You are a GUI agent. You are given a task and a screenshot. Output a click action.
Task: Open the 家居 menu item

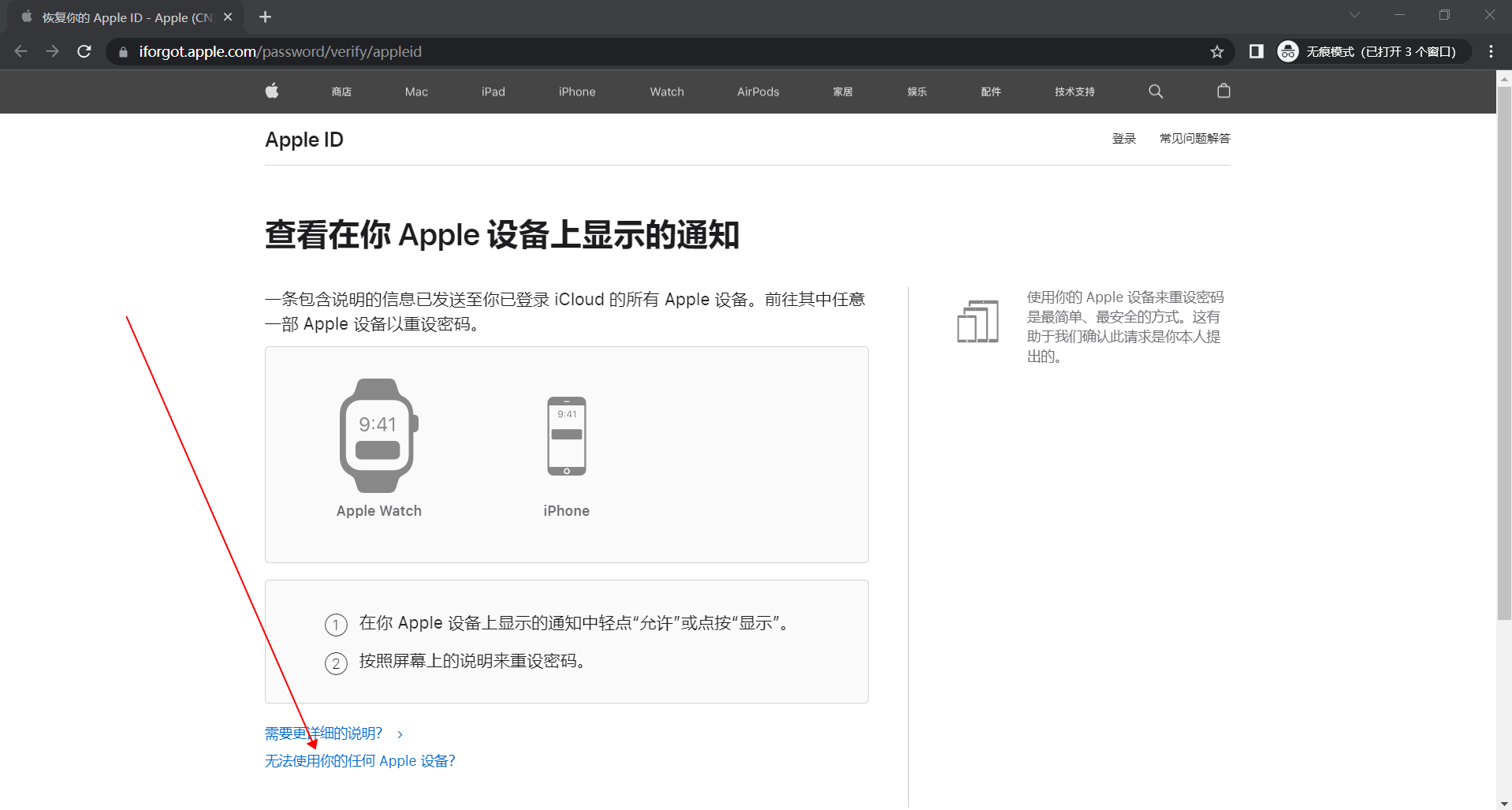[843, 91]
